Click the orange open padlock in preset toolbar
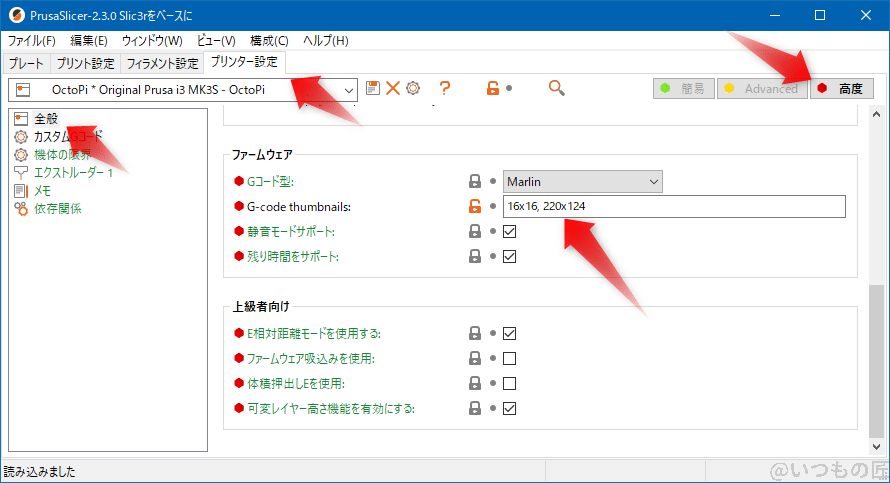 pyautogui.click(x=492, y=89)
